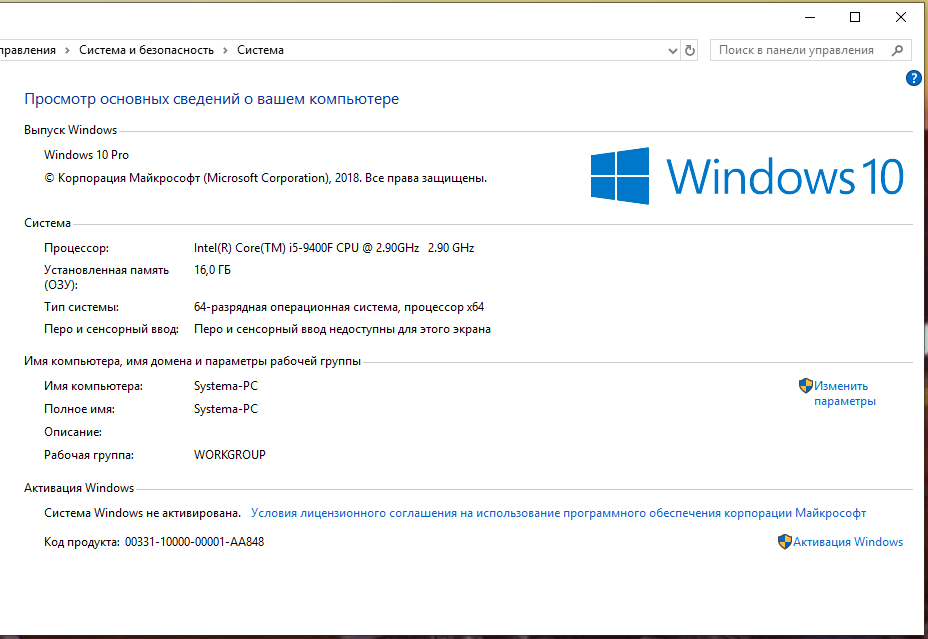Select the Имя компьютера value Systema-PC

point(226,386)
